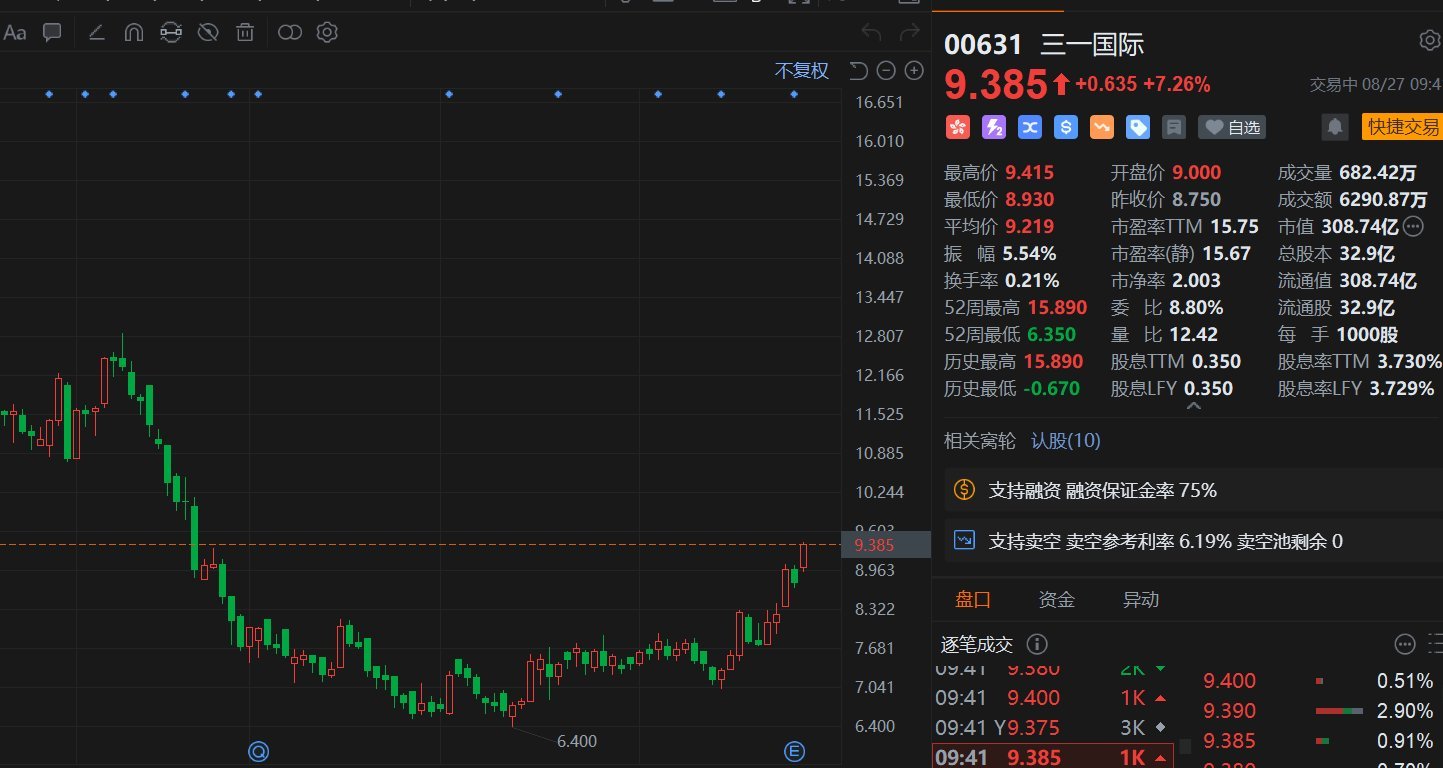Toggle 自选 watchlist heart button

pyautogui.click(x=1232, y=127)
